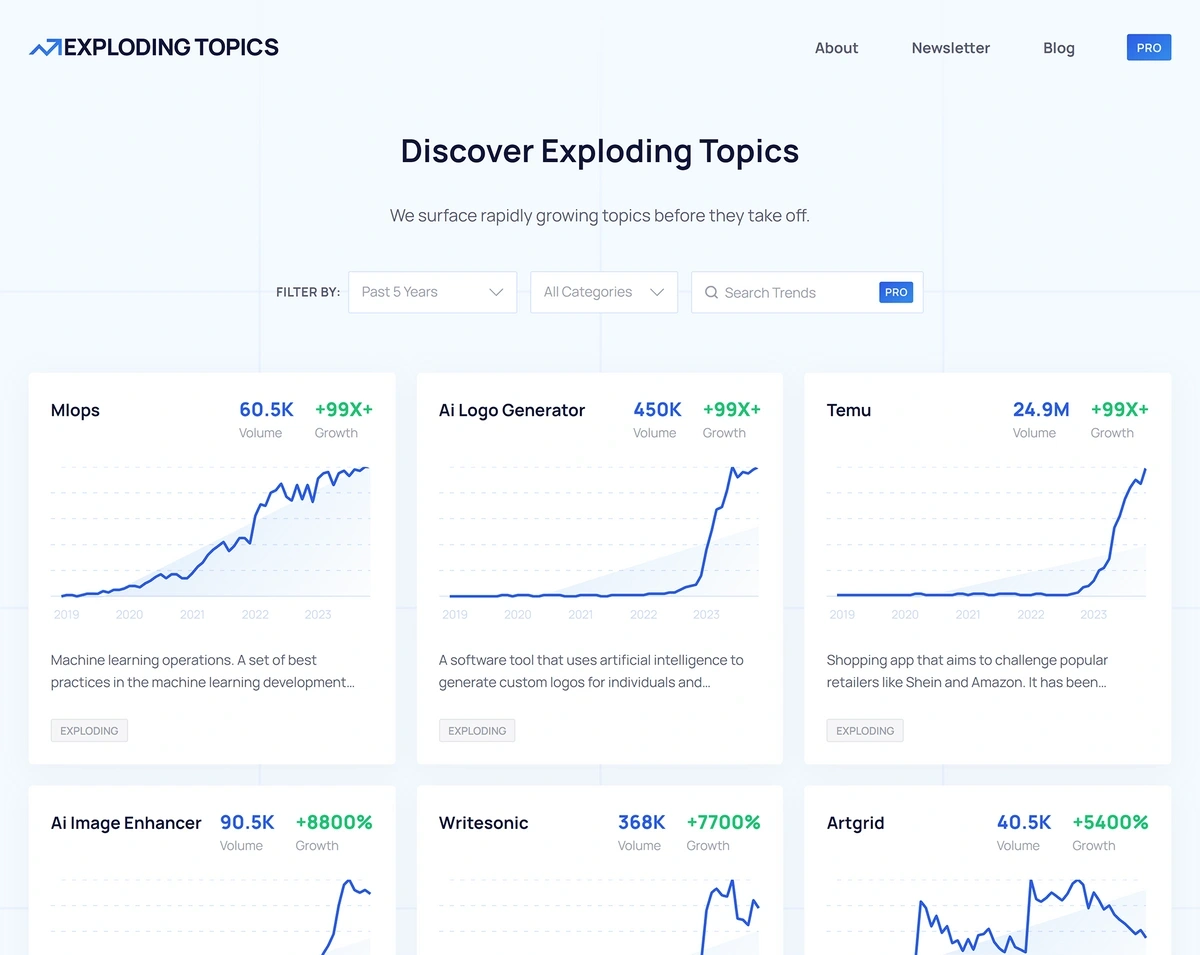Open the Artgrid topic title
This screenshot has width=1200, height=955.
point(856,823)
